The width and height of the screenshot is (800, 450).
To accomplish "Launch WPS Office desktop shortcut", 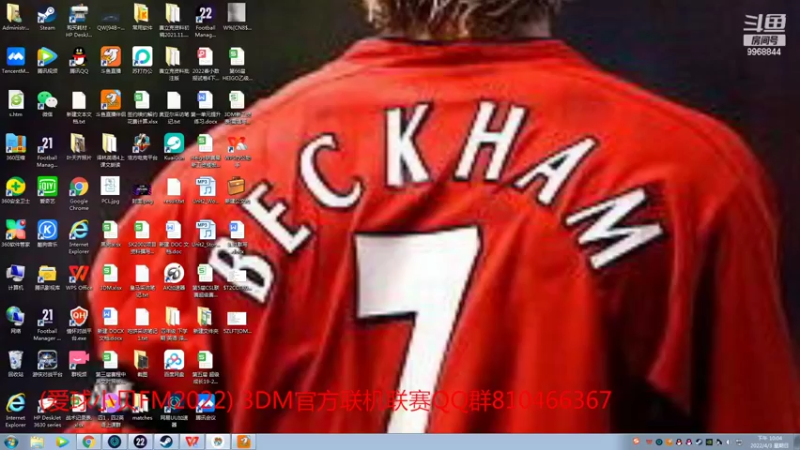I will click(79, 277).
